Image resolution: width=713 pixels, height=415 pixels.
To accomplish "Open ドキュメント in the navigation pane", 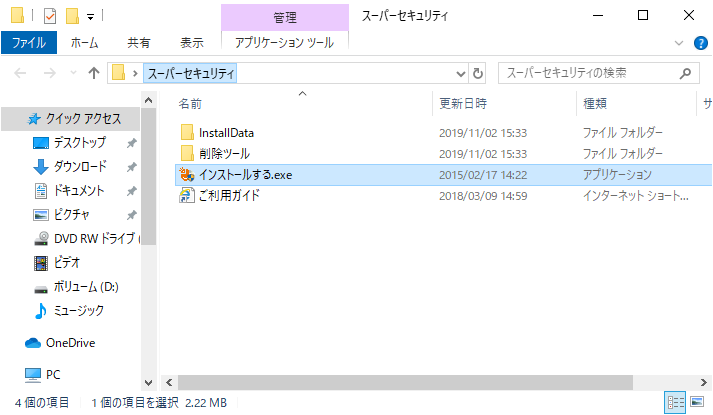I will pos(79,190).
